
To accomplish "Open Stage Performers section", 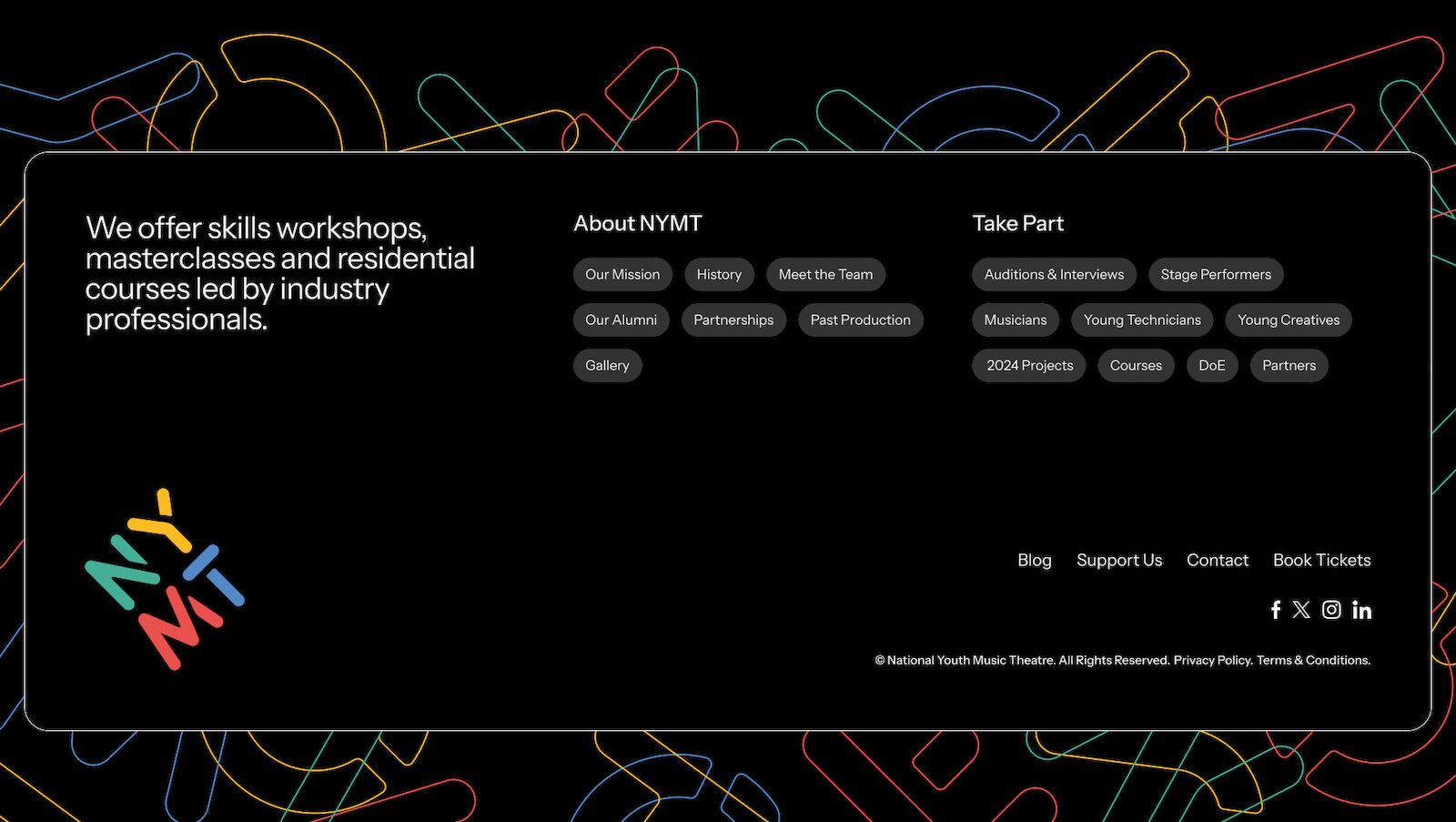I will point(1216,275).
